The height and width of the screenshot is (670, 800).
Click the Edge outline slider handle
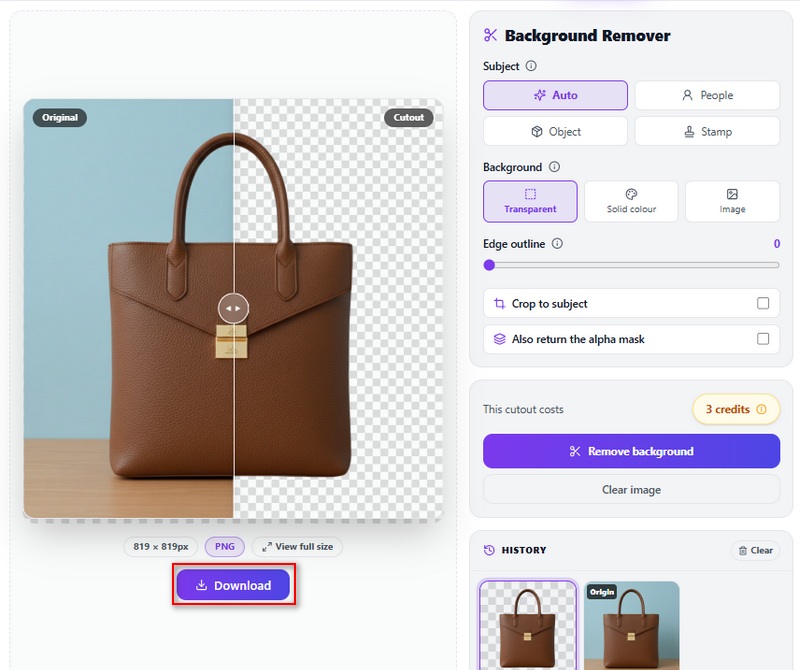coord(489,265)
